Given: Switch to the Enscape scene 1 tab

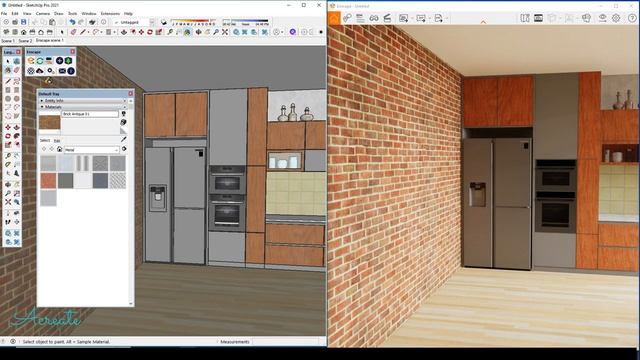Looking at the screenshot, I should point(50,40).
